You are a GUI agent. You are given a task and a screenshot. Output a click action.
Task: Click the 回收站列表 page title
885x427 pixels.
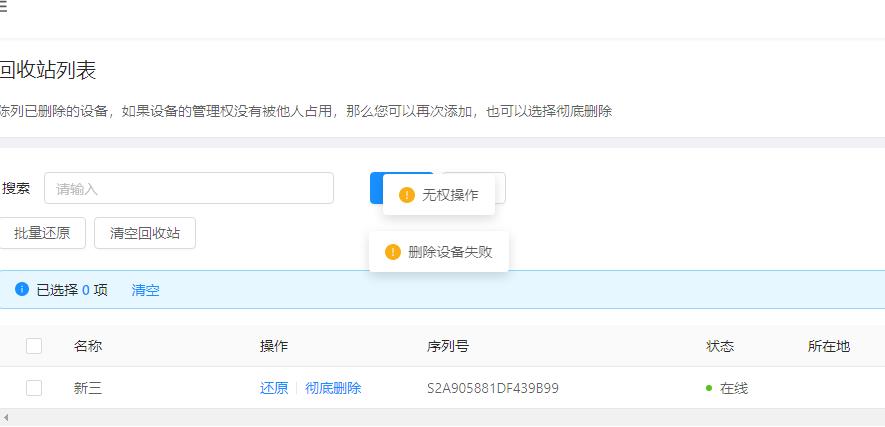pos(47,70)
